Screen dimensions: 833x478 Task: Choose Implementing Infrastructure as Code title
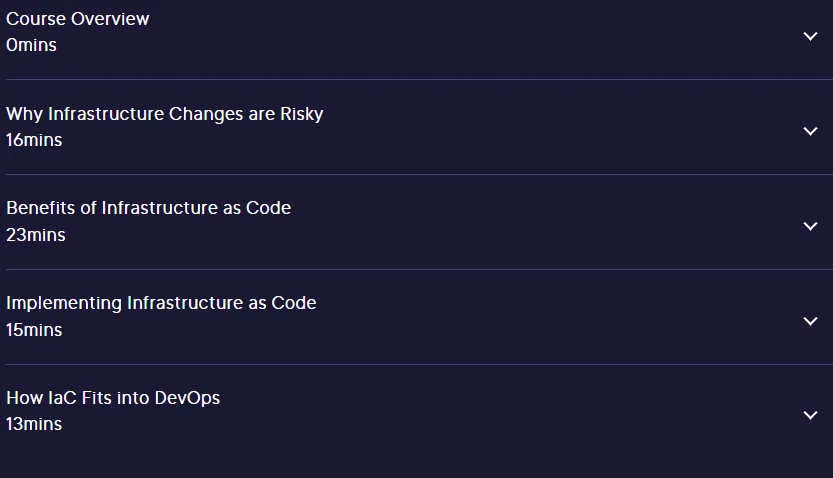point(161,303)
